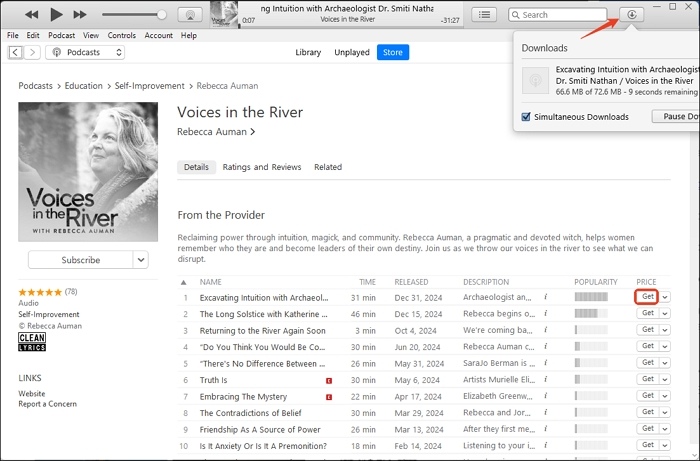The image size is (700, 461).
Task: Open the File menu
Action: click(x=12, y=35)
